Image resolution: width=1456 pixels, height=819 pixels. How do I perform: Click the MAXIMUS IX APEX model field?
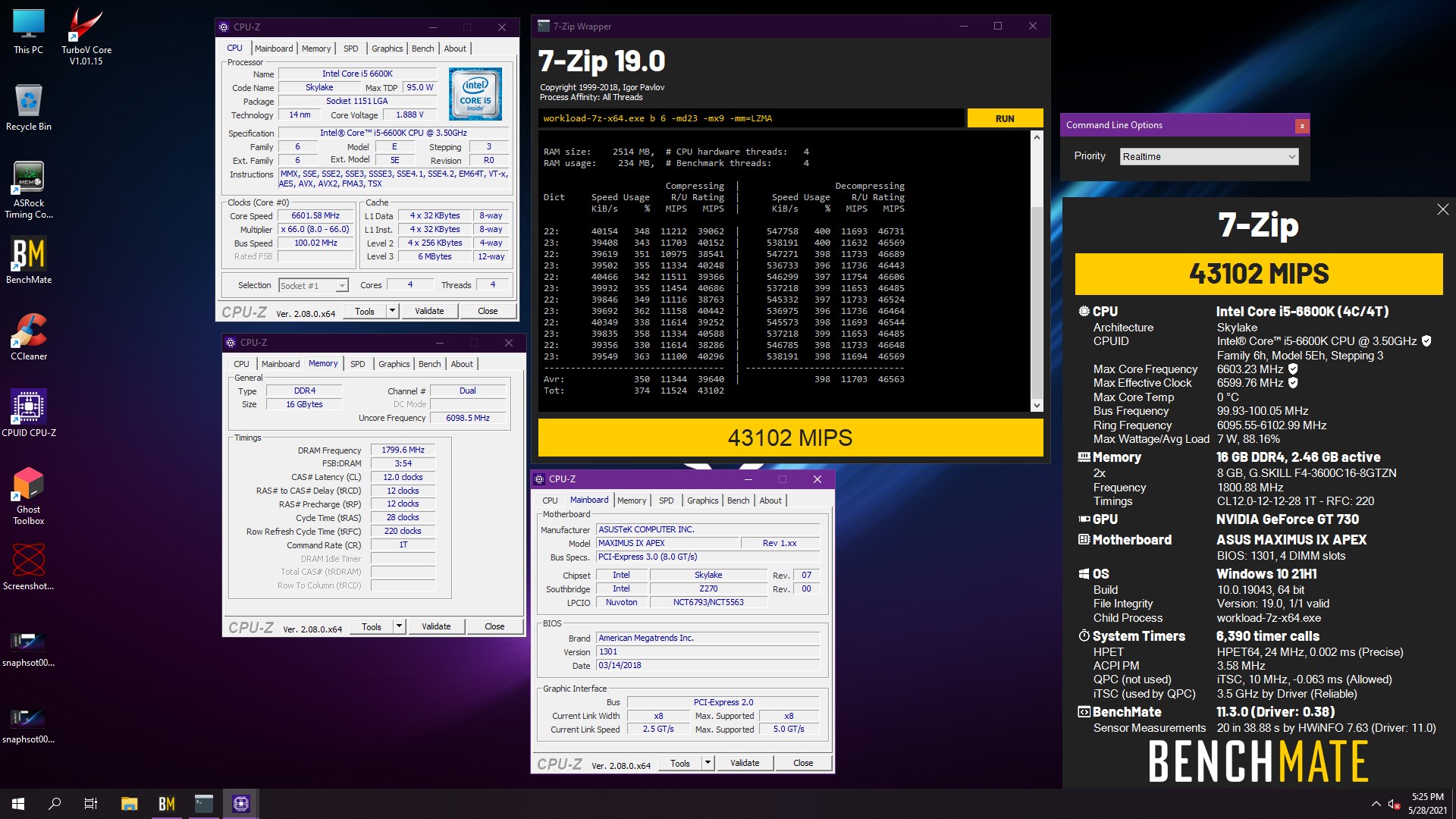[667, 543]
